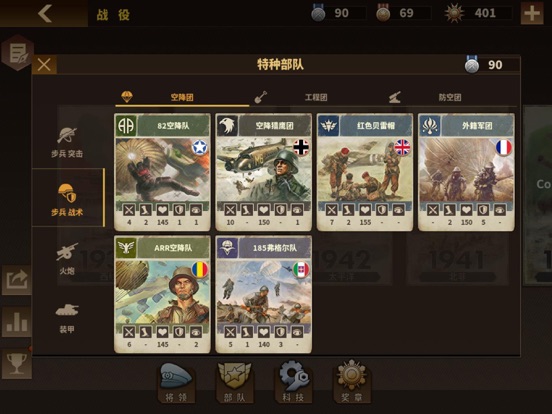Select the 185弗格尔队 unit card
The height and width of the screenshot is (414, 552).
coord(263,294)
